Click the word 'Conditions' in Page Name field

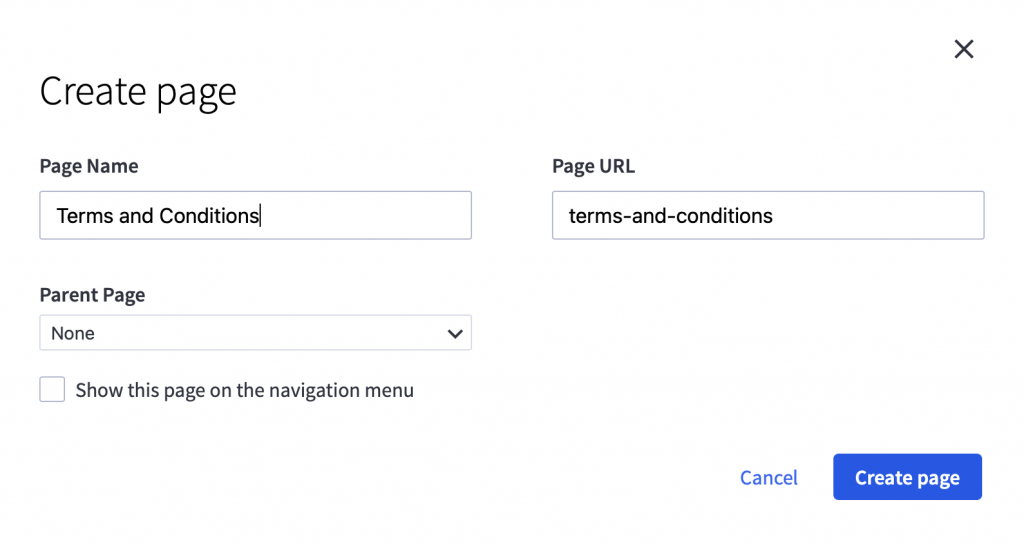pyautogui.click(x=208, y=216)
